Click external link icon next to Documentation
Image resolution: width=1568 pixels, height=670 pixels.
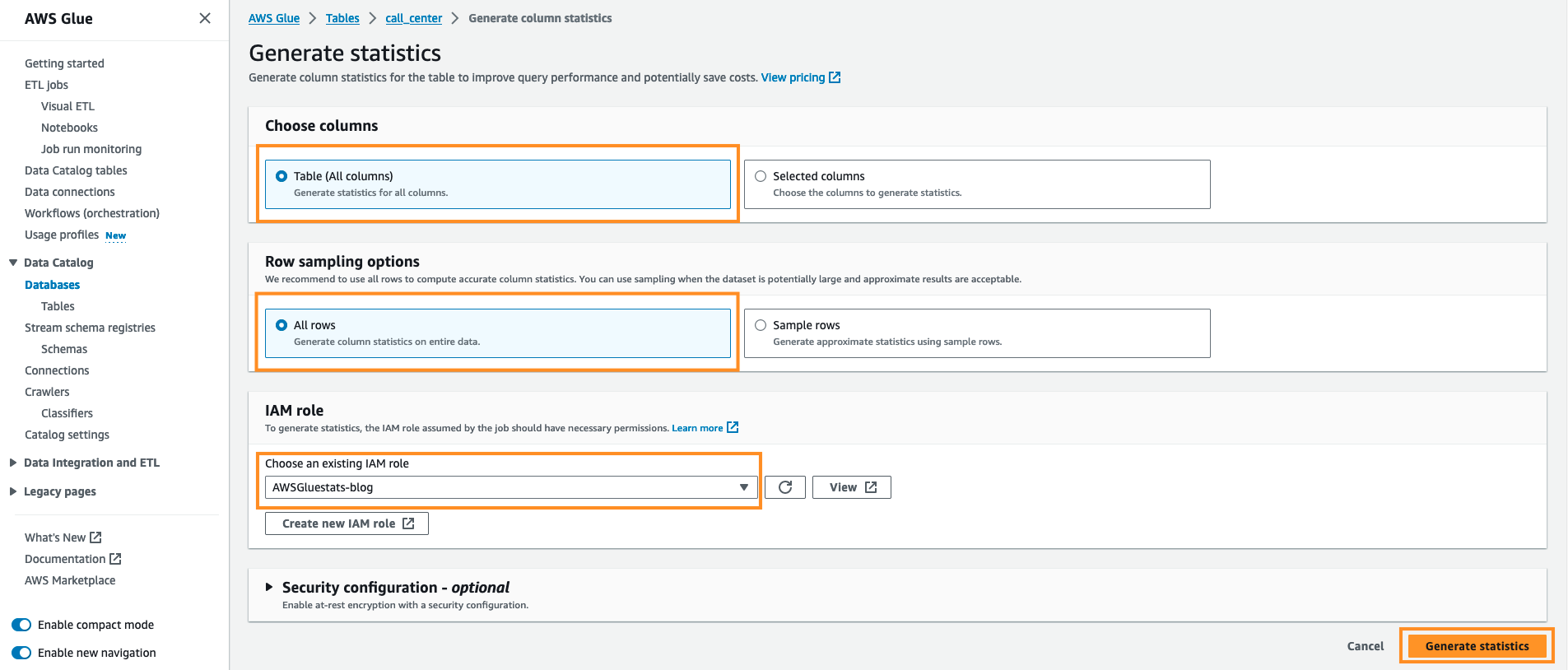click(x=115, y=559)
